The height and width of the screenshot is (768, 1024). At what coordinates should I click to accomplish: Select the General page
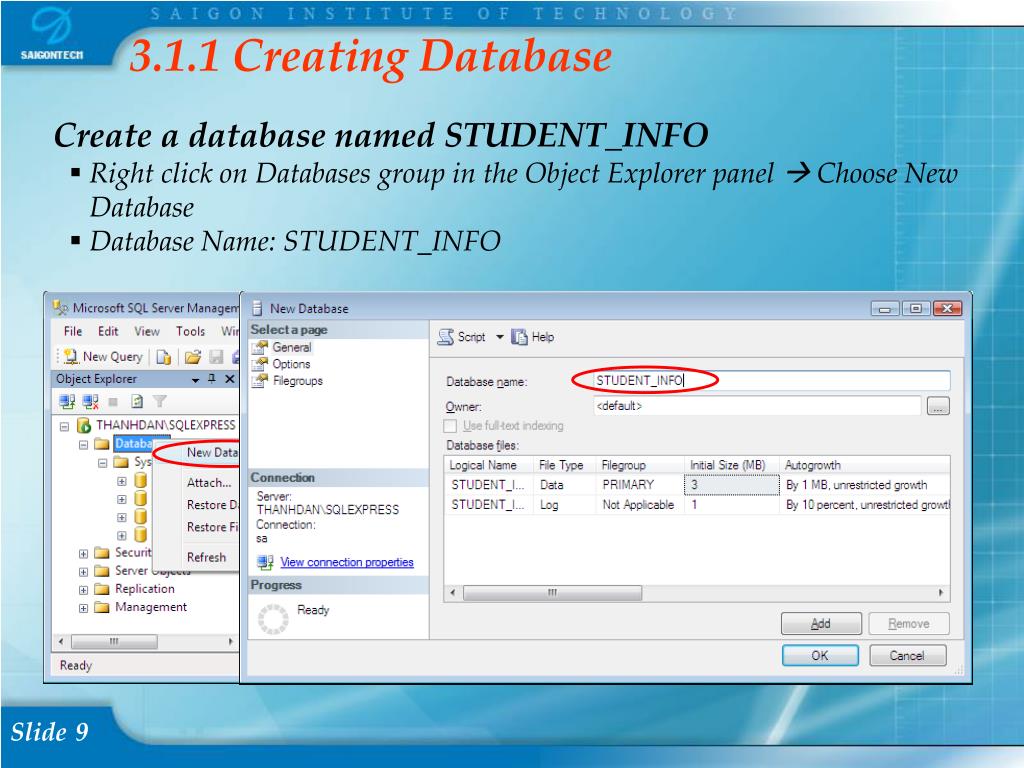coord(291,347)
